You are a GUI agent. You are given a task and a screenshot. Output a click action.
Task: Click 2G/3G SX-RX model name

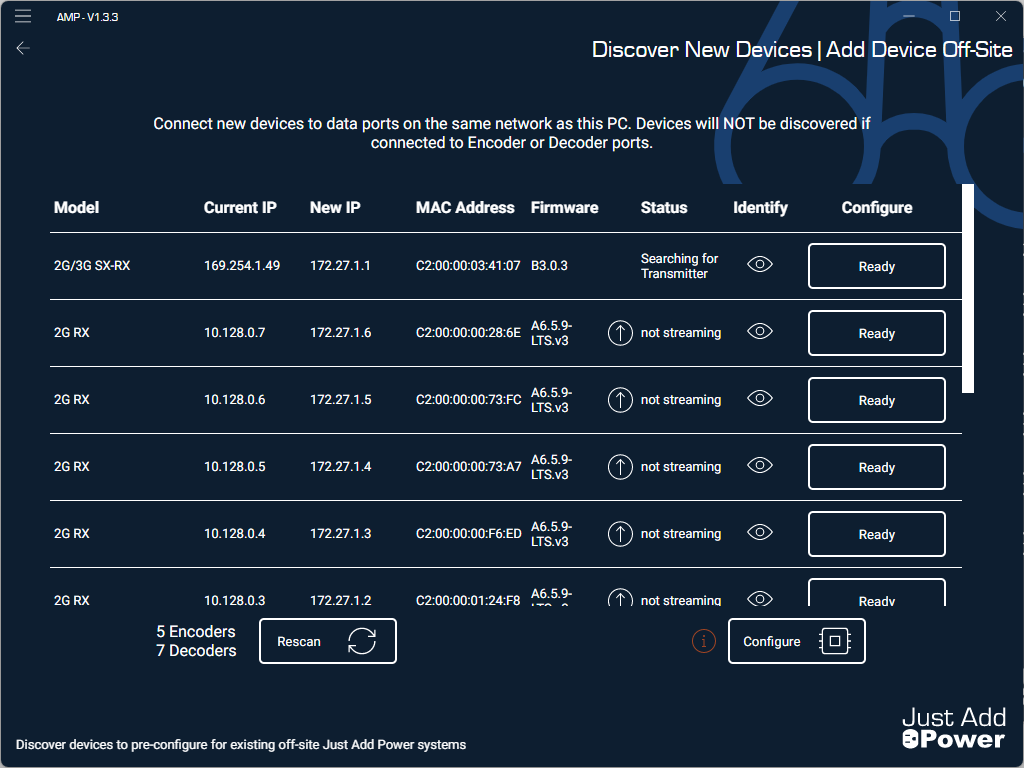[x=92, y=266]
